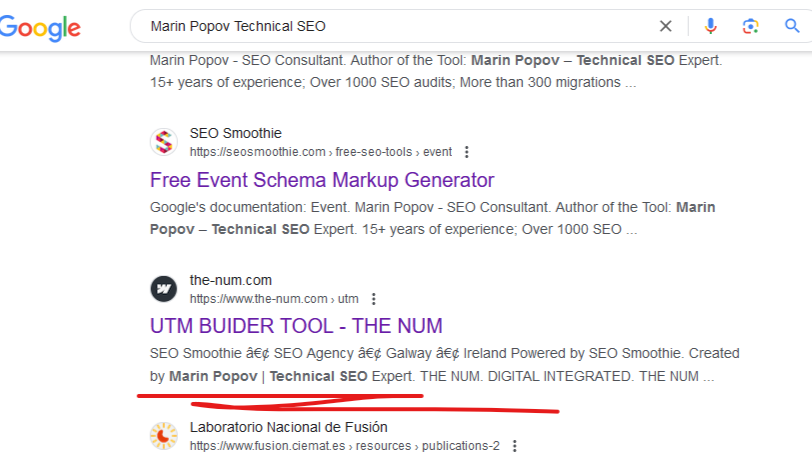Open more options for fusion.ciemat.es result
Viewport: 812px width, 457px height.
pyautogui.click(x=514, y=446)
